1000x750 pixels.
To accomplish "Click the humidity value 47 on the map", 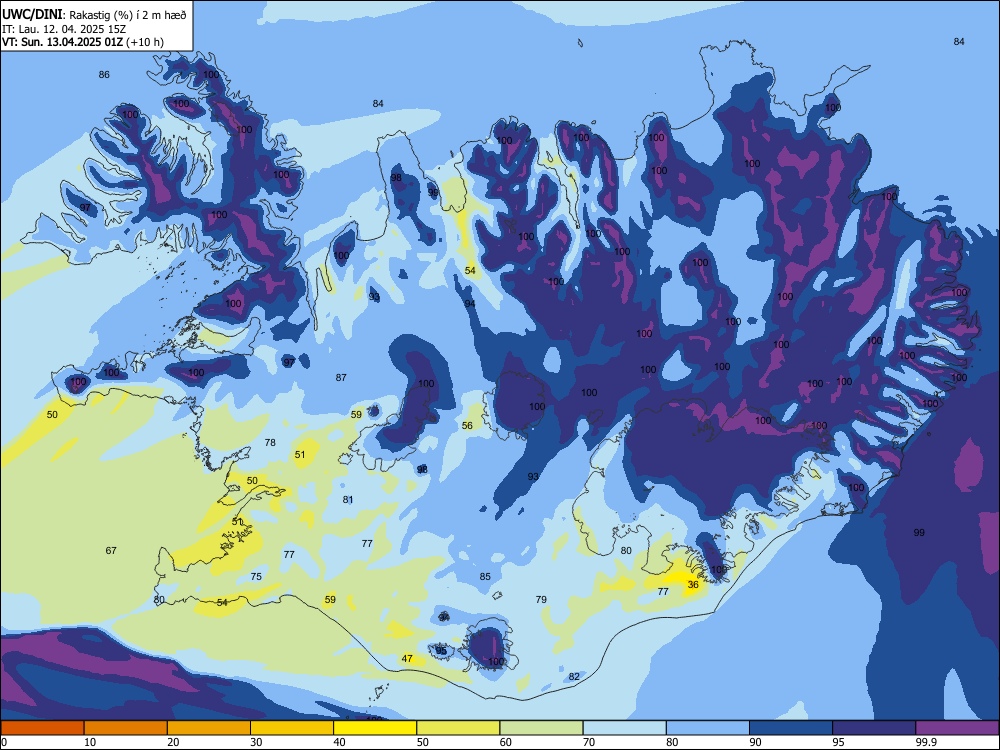I will [x=407, y=659].
